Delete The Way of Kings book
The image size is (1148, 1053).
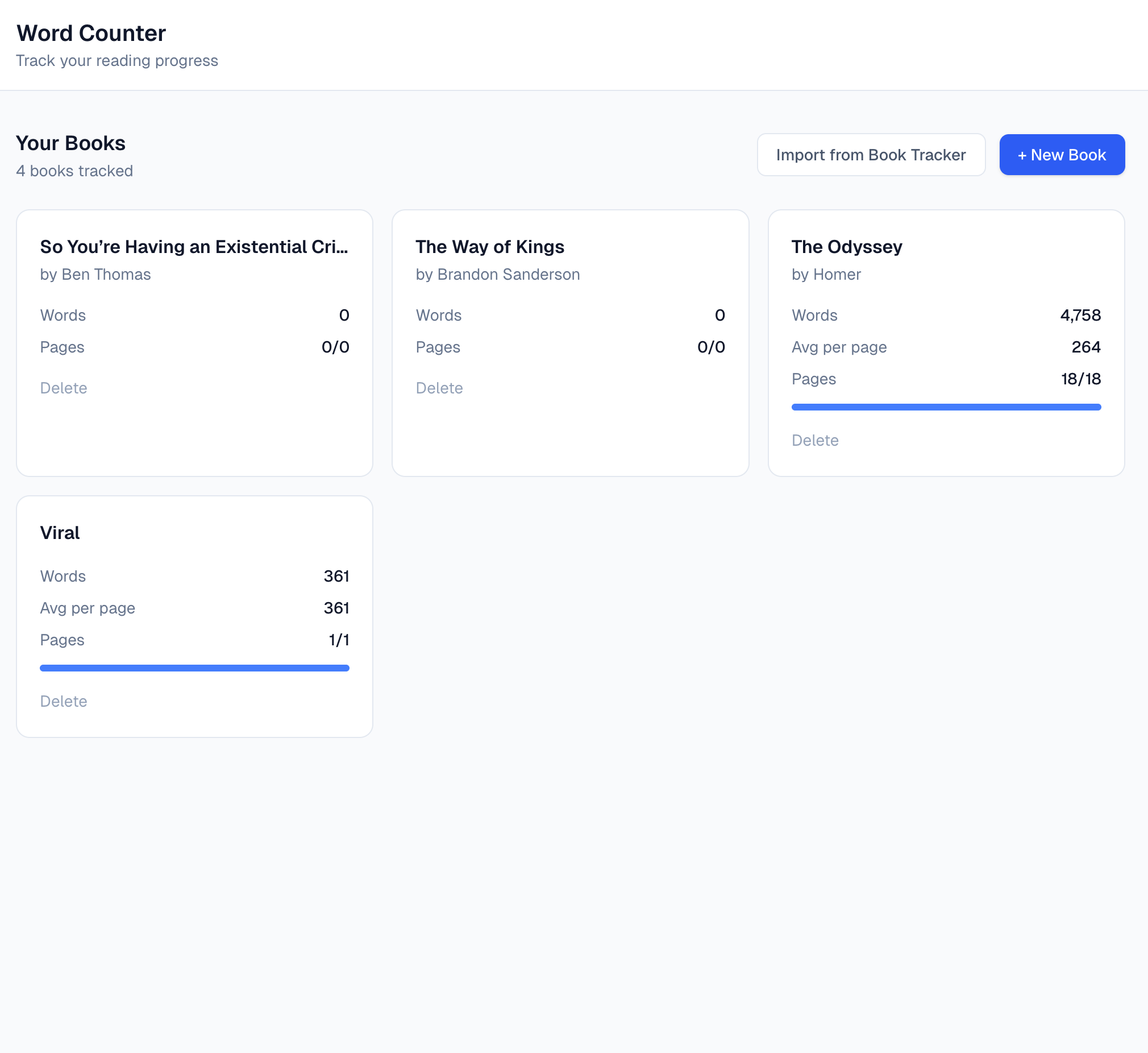pos(439,388)
